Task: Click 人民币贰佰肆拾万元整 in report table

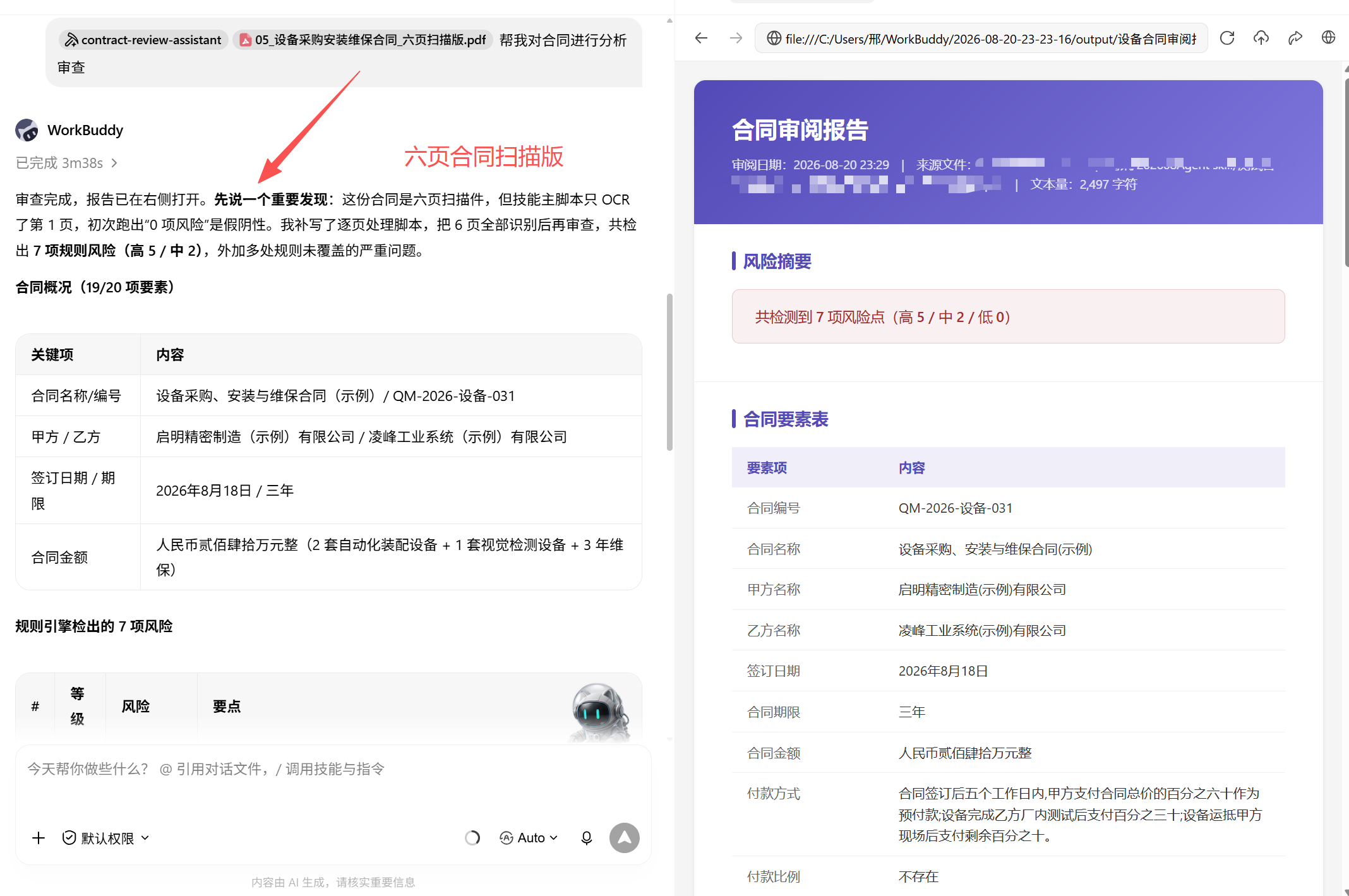Action: coord(965,753)
